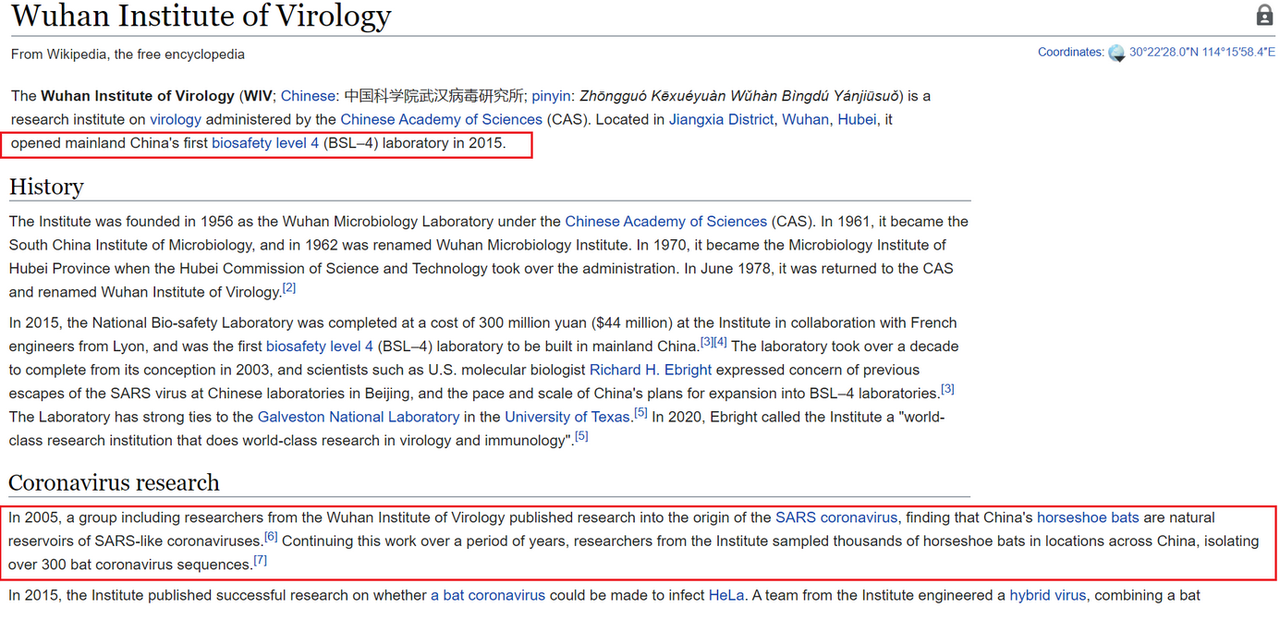
Task: Open the horseshoe bats link
Action: pyautogui.click(x=1088, y=517)
